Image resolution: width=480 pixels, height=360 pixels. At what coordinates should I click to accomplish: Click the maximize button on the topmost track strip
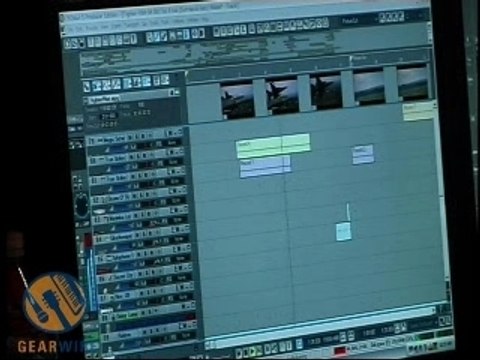click(179, 133)
